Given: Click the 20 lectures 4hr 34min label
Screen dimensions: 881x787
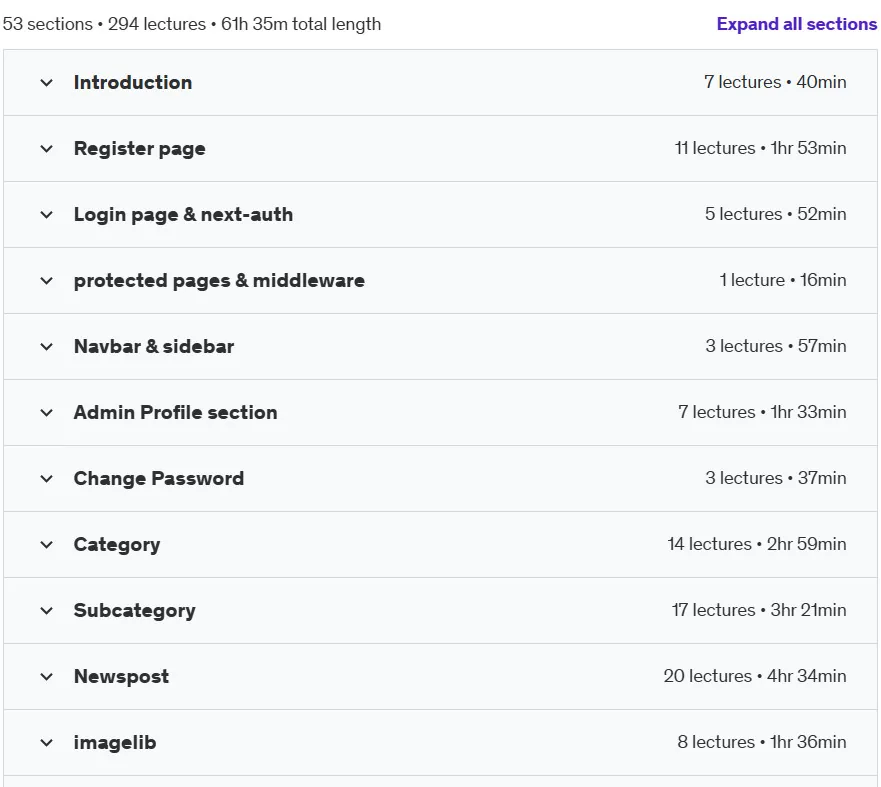Looking at the screenshot, I should (x=755, y=676).
